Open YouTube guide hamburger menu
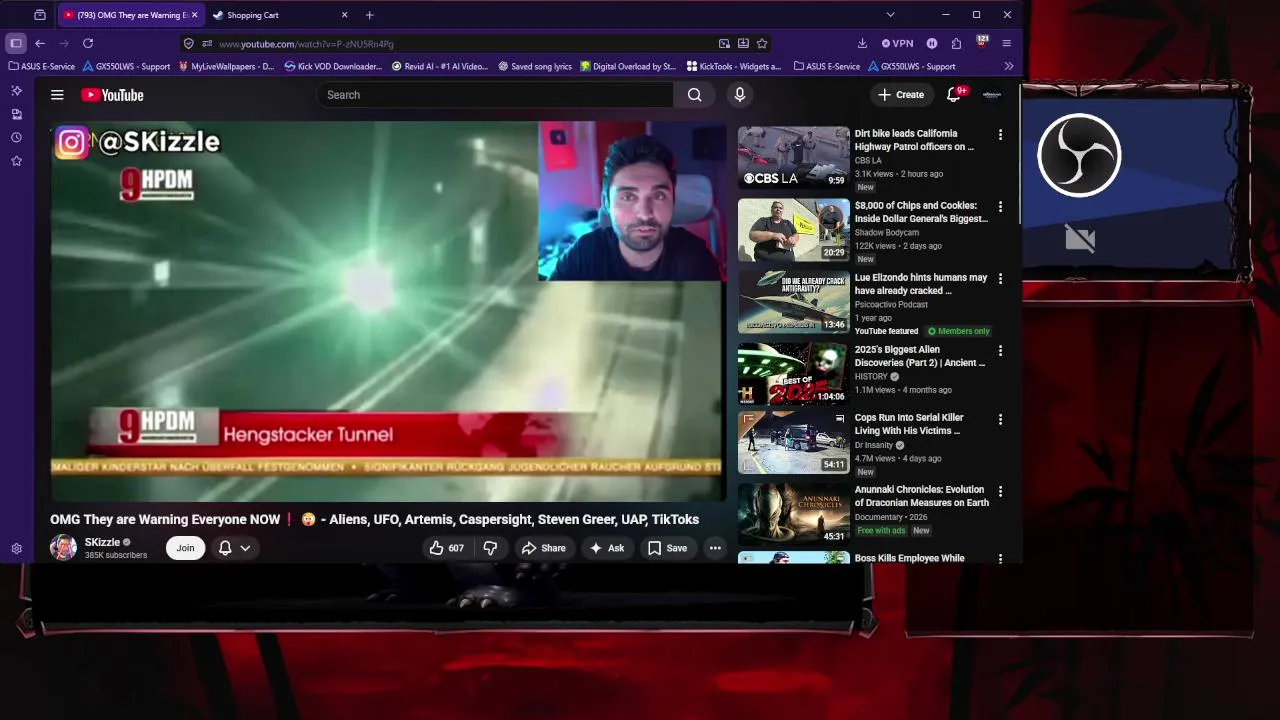The height and width of the screenshot is (720, 1280). tap(57, 95)
